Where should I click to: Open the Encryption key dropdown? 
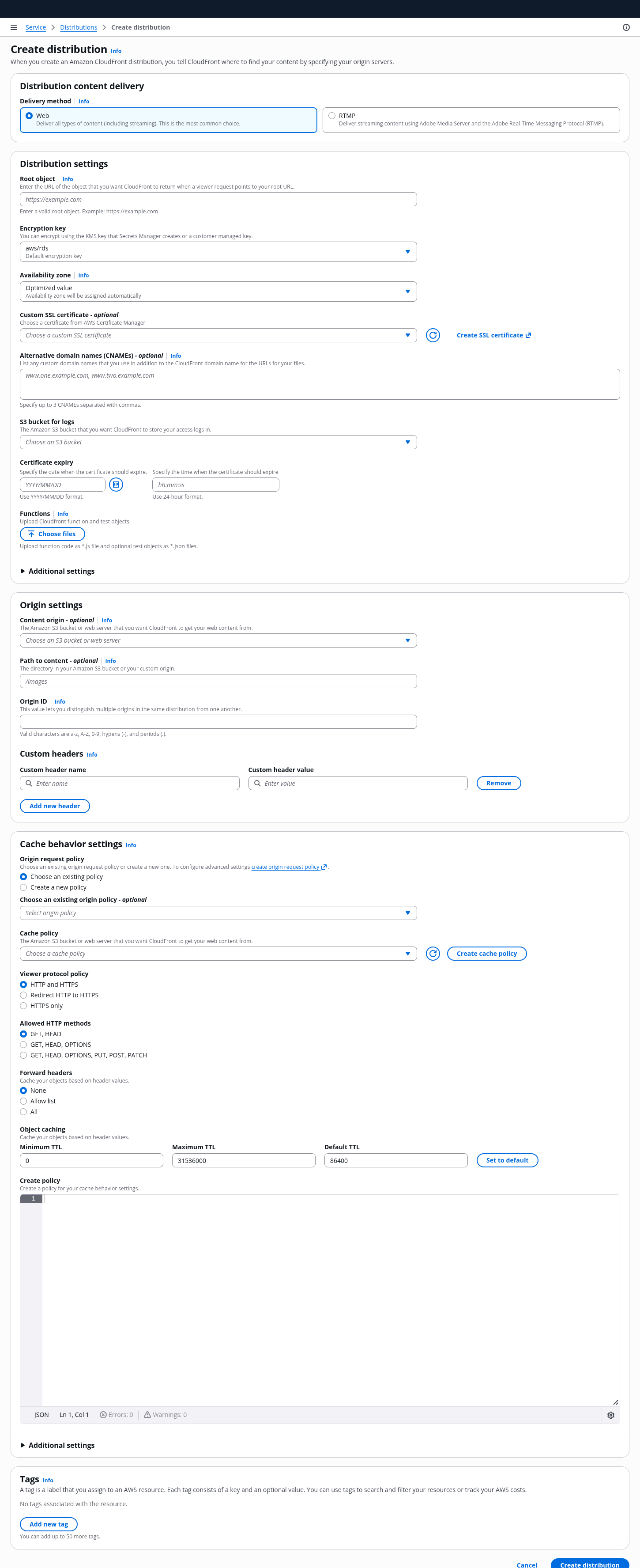tap(218, 252)
